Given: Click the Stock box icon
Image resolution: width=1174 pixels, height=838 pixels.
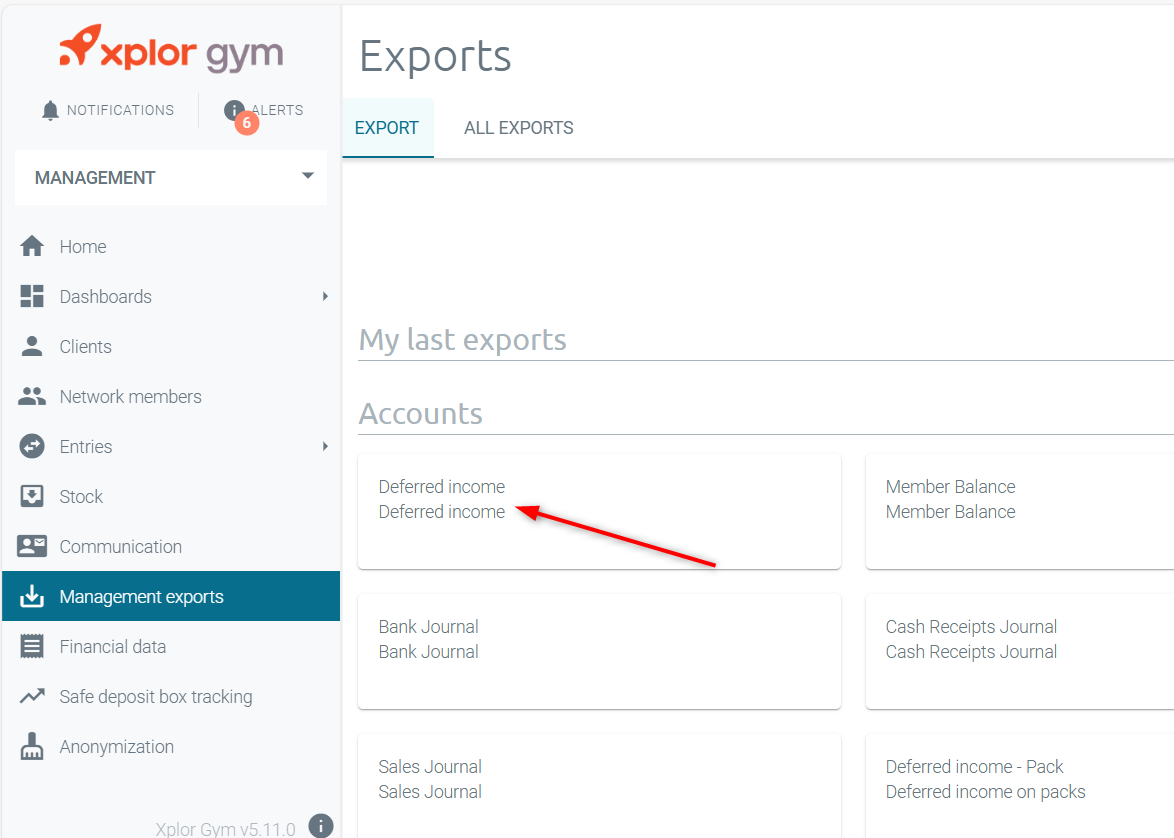Looking at the screenshot, I should click(31, 496).
